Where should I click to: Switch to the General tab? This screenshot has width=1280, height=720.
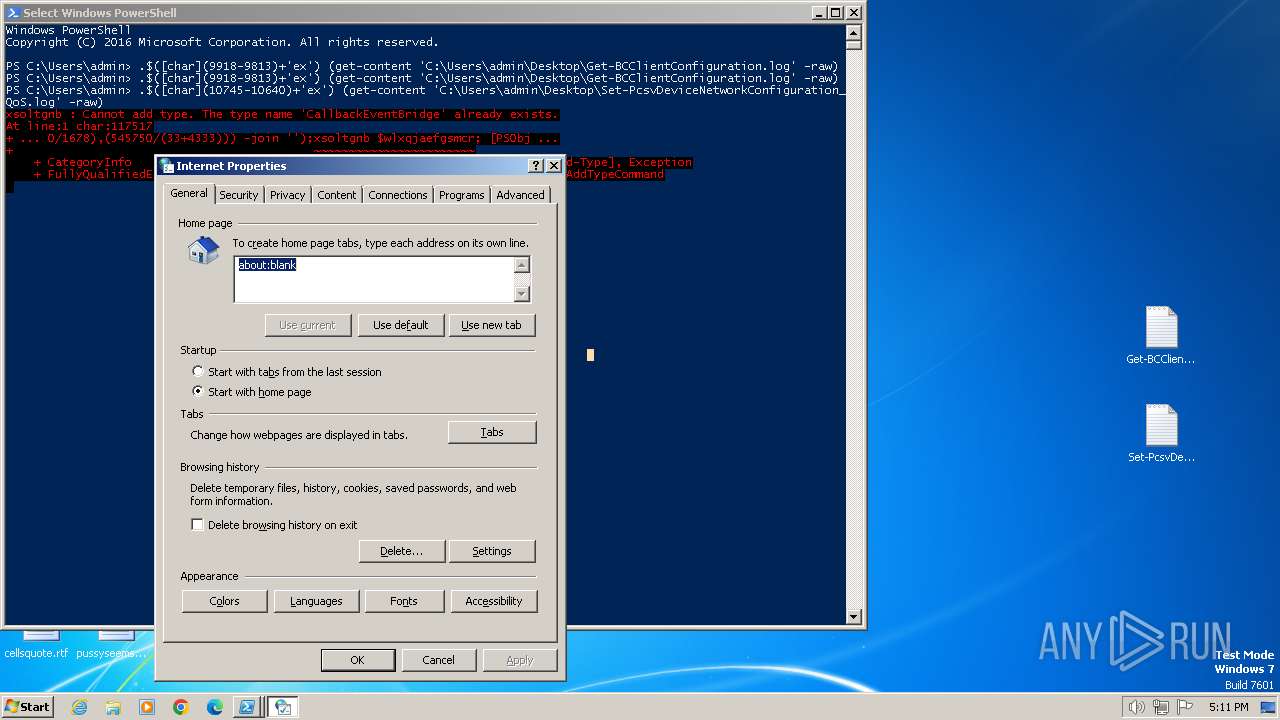189,194
